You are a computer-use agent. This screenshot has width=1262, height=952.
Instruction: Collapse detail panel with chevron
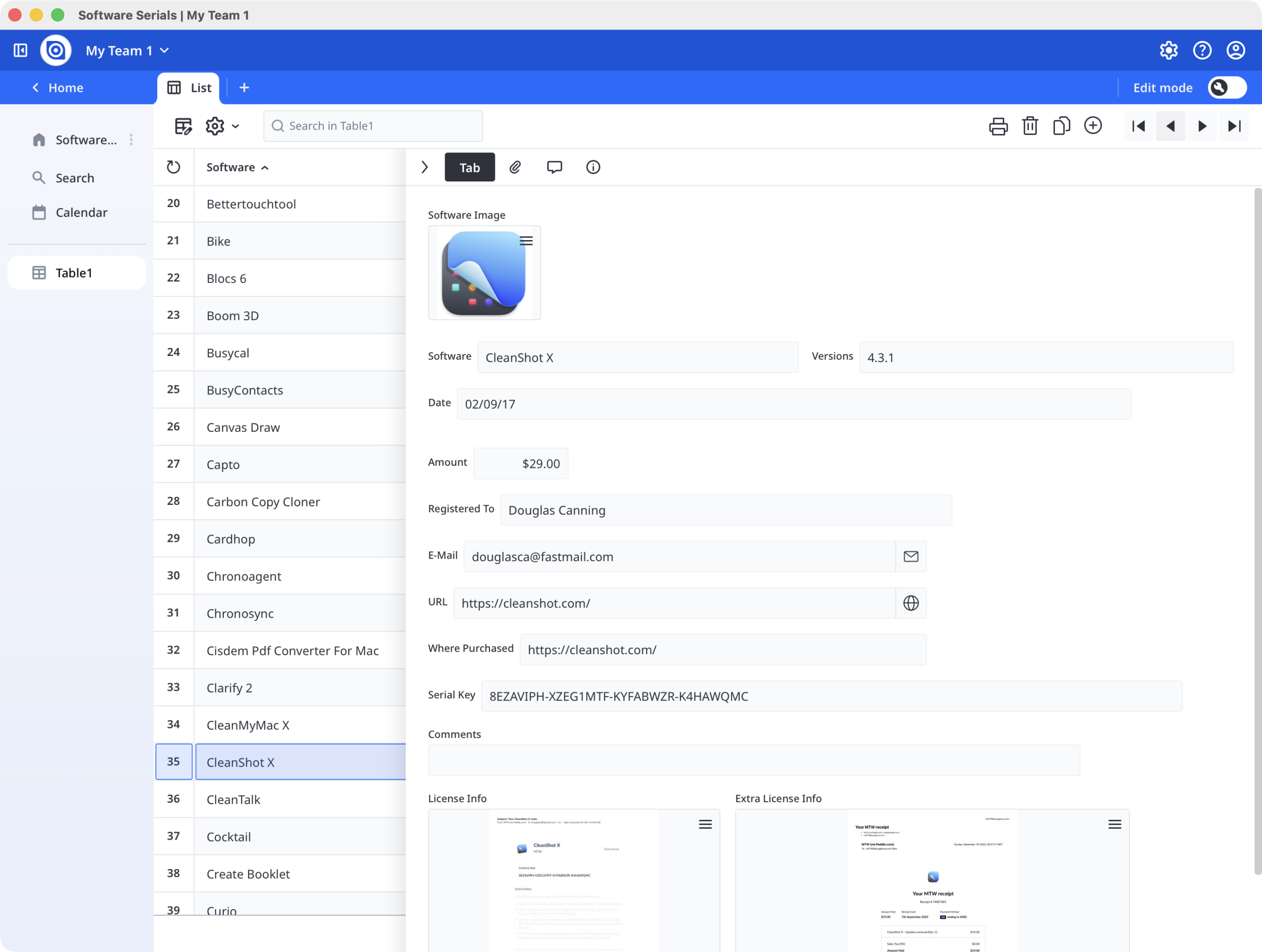click(x=424, y=167)
